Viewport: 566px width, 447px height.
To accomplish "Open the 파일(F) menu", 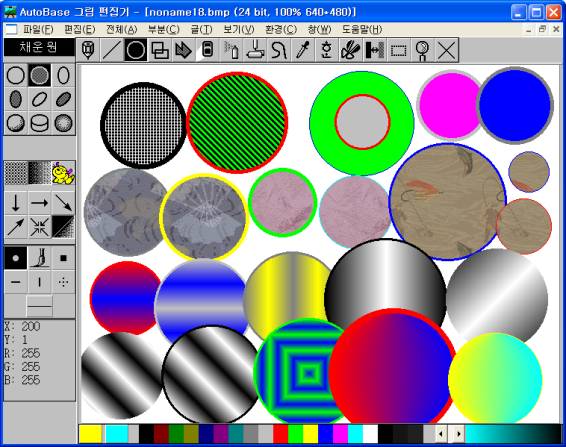I will (x=38, y=29).
